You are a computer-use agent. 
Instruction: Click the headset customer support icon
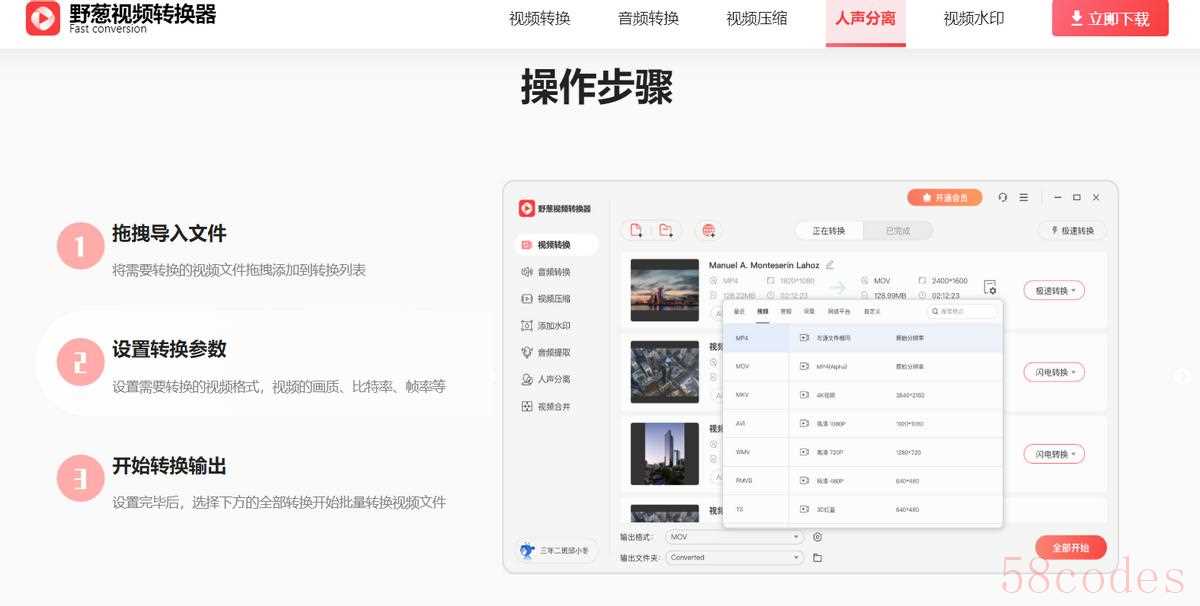(1003, 198)
